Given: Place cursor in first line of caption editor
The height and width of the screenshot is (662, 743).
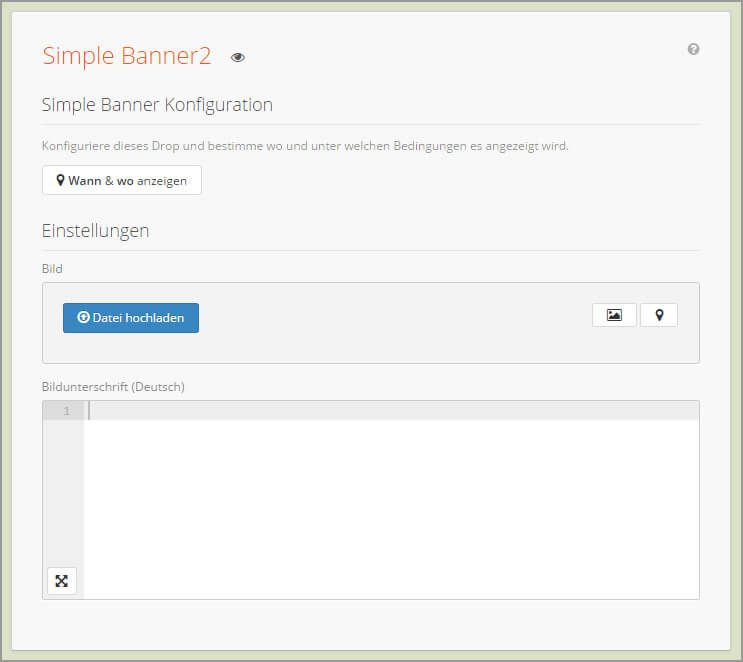Looking at the screenshot, I should (x=390, y=411).
